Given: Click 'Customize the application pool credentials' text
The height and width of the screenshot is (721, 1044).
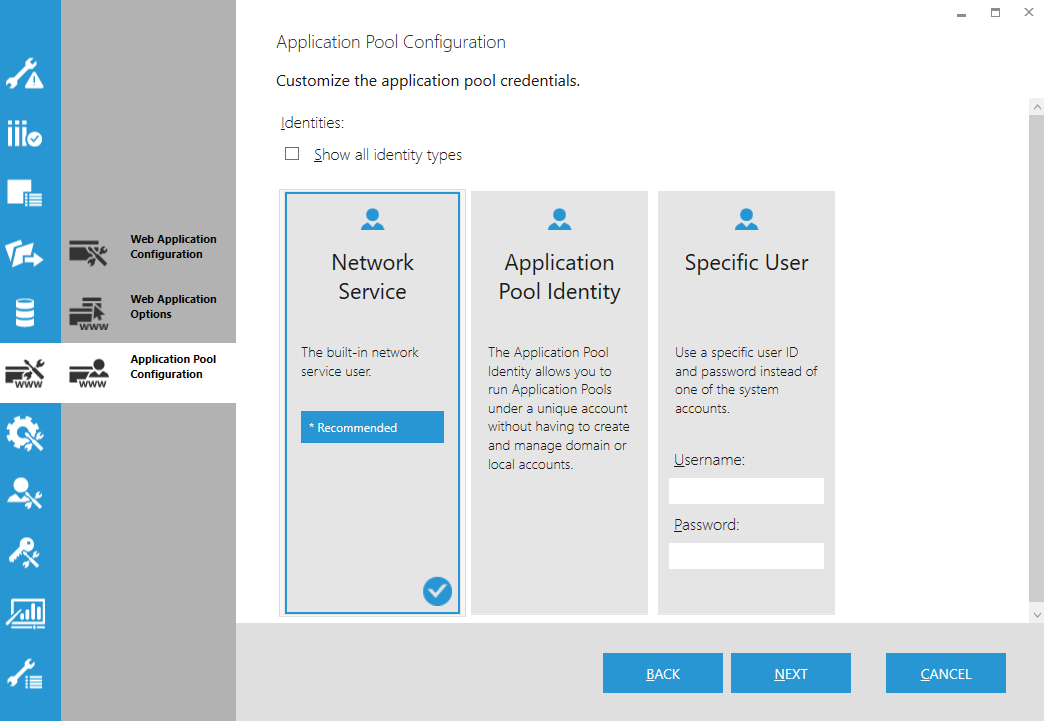Looking at the screenshot, I should (x=427, y=81).
